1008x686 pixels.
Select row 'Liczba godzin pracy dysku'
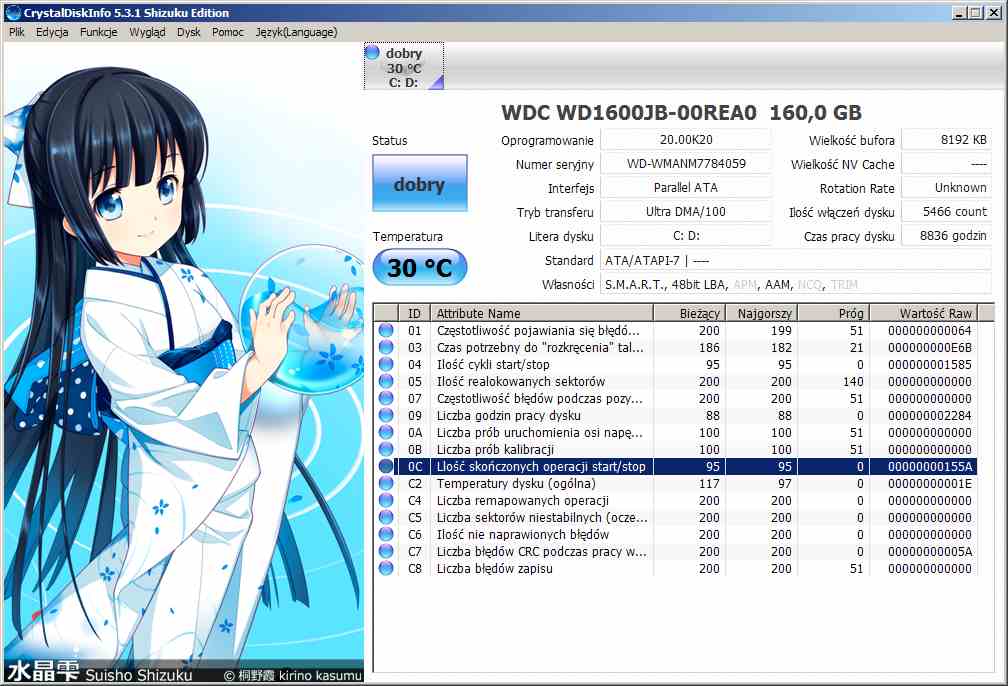pyautogui.click(x=675, y=415)
